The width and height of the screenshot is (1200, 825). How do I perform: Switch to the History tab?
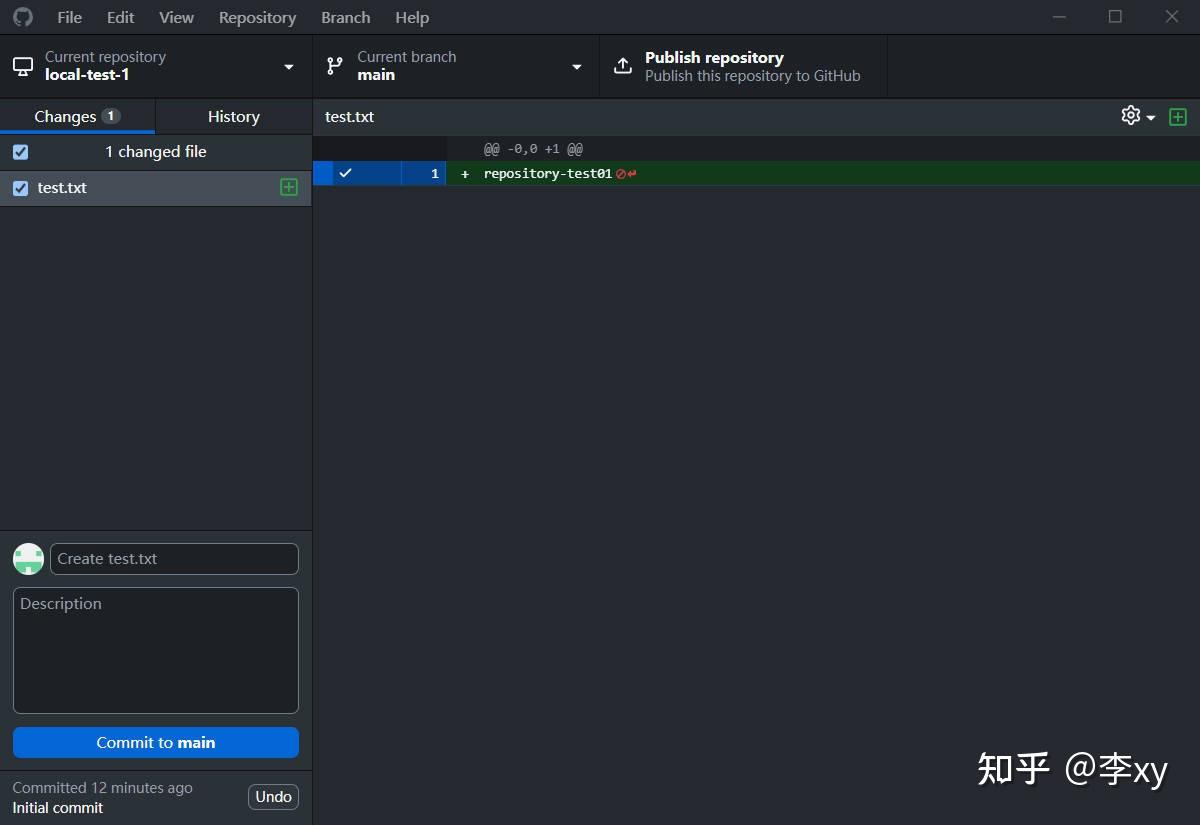pyautogui.click(x=233, y=117)
